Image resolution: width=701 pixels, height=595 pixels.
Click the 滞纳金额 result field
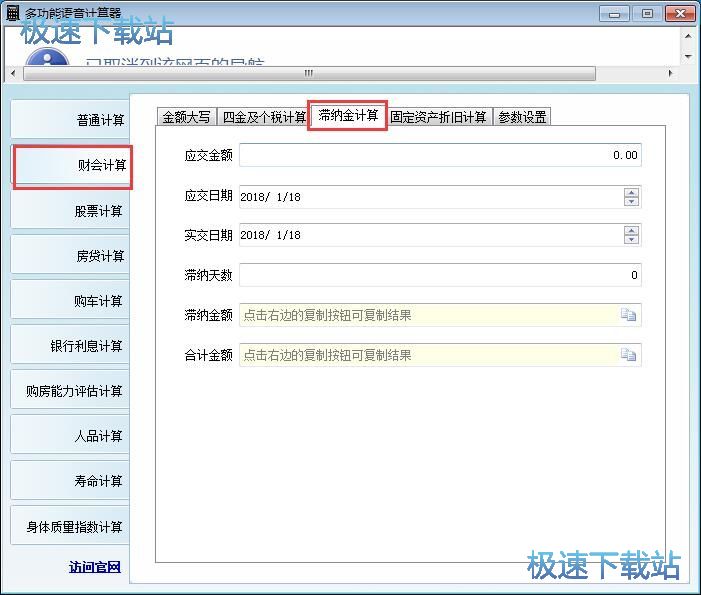(x=440, y=315)
